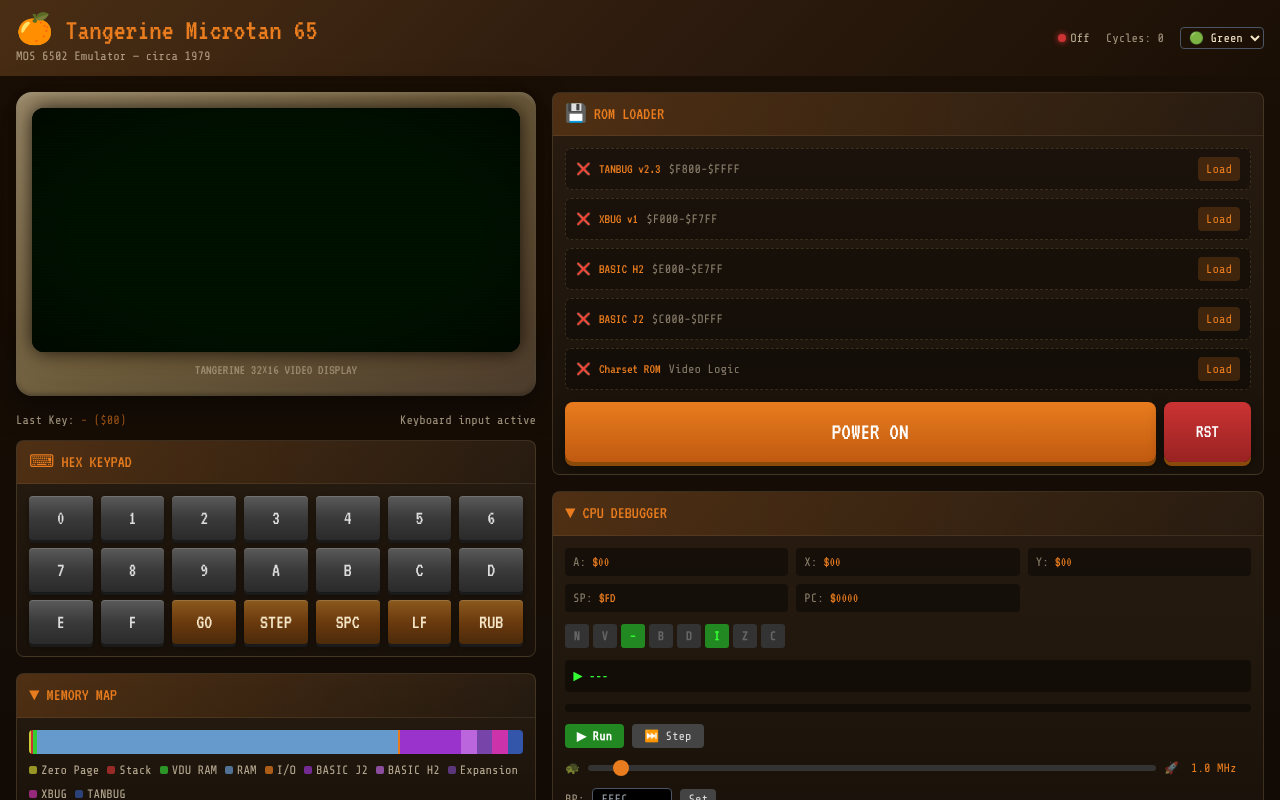Click the rocket icon near 1.0 MHz

coord(1171,767)
